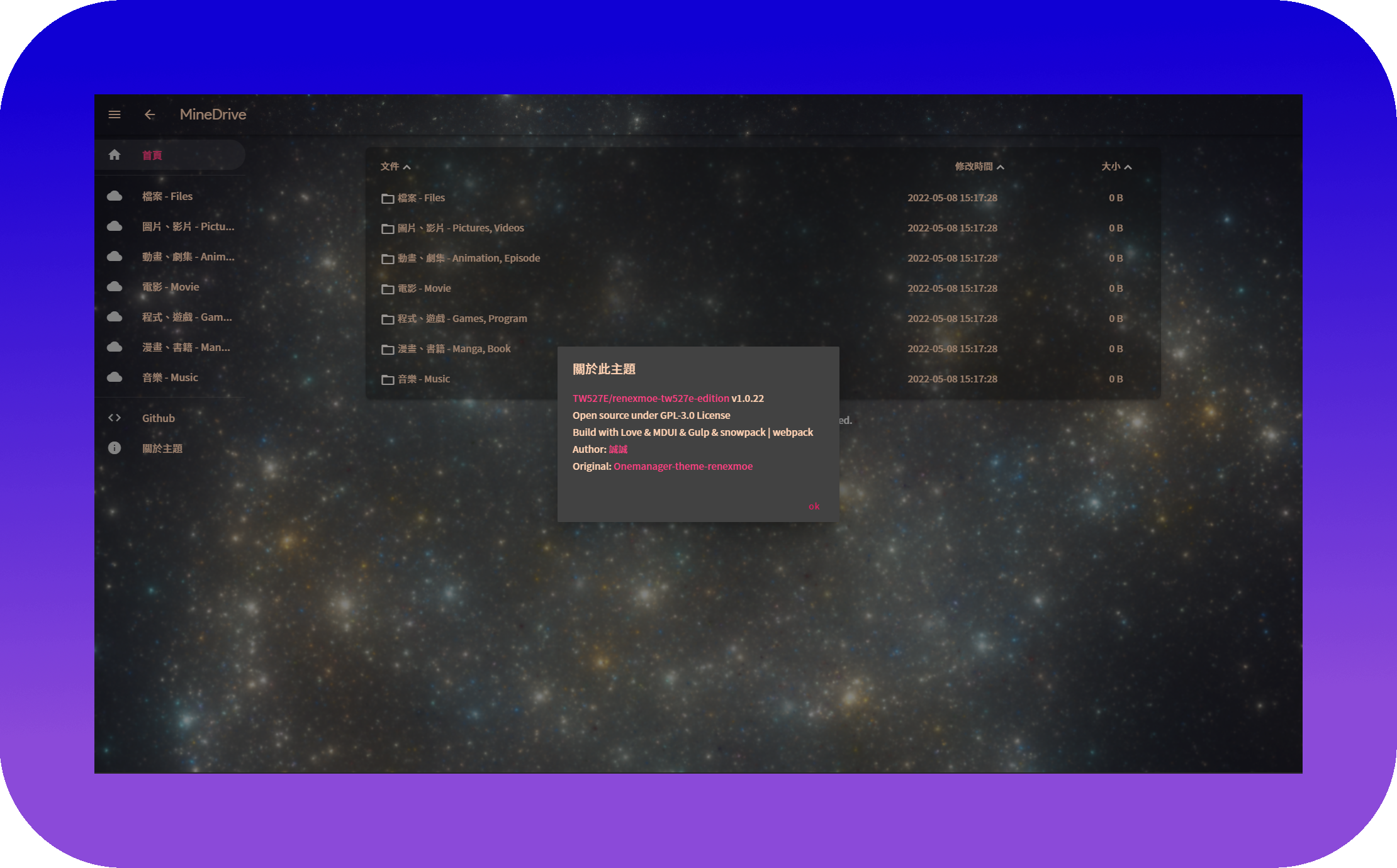This screenshot has height=868, width=1397.
Task: Click the home icon in sidebar
Action: (x=115, y=155)
